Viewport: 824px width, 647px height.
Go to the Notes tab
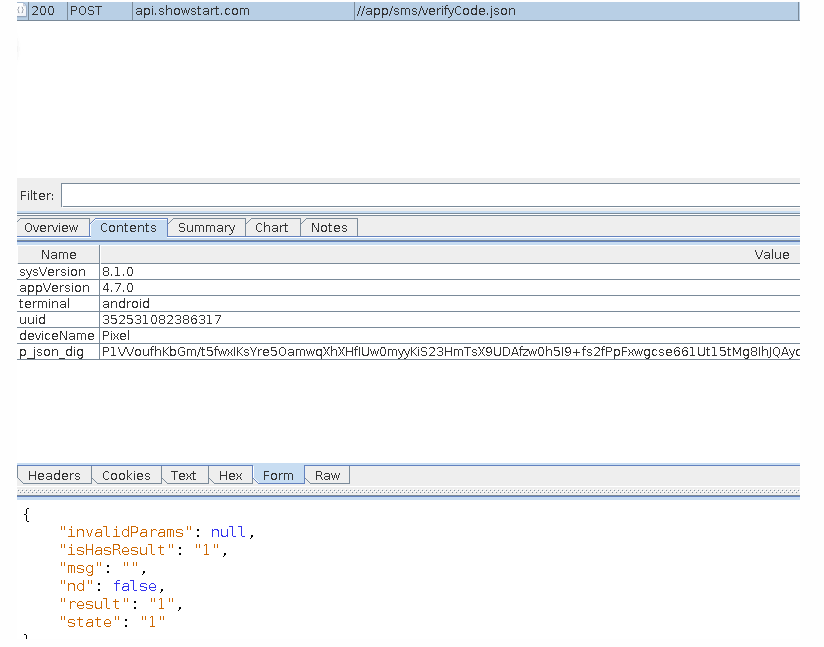coord(329,228)
